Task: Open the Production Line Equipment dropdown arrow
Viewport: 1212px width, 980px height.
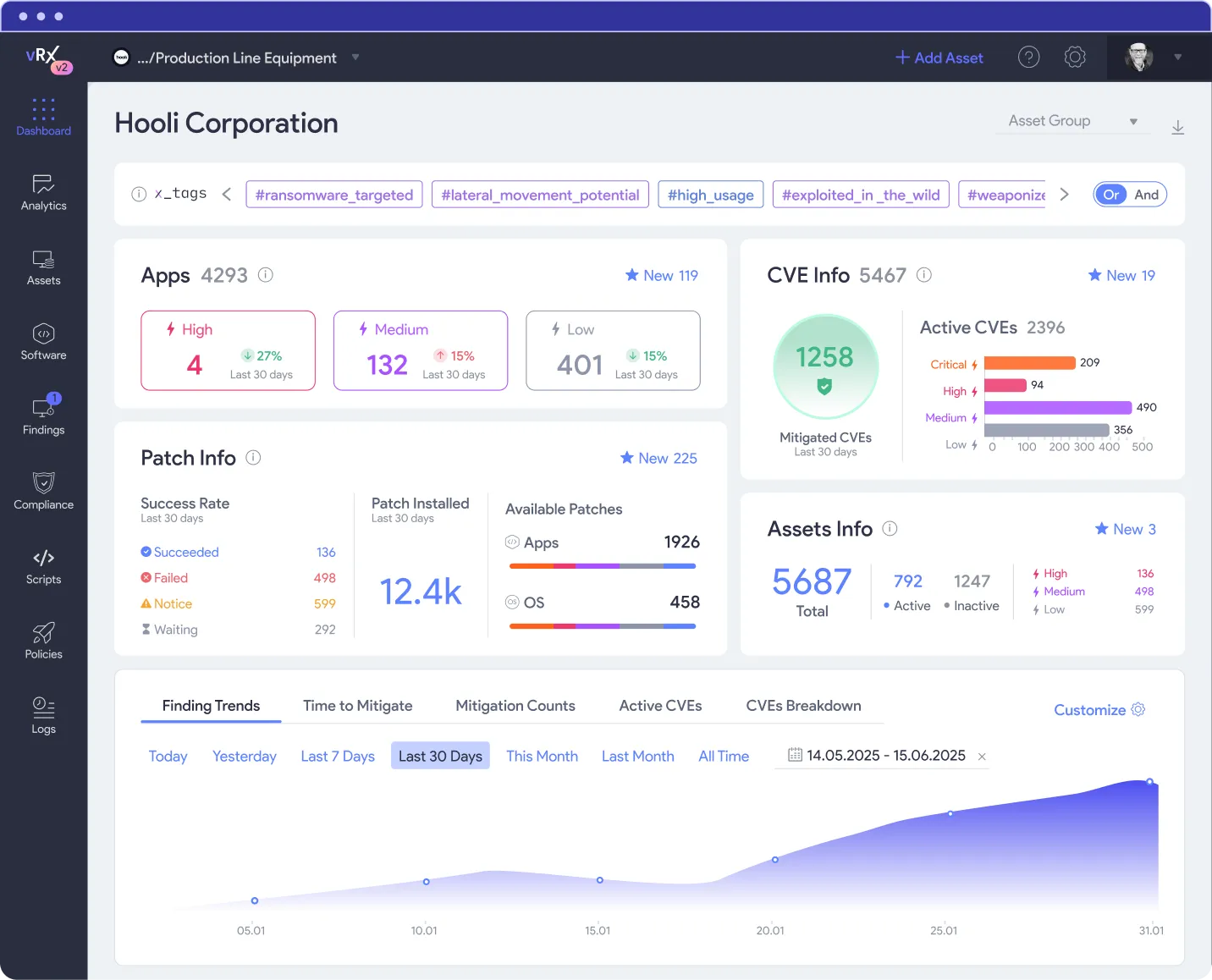Action: coord(355,58)
